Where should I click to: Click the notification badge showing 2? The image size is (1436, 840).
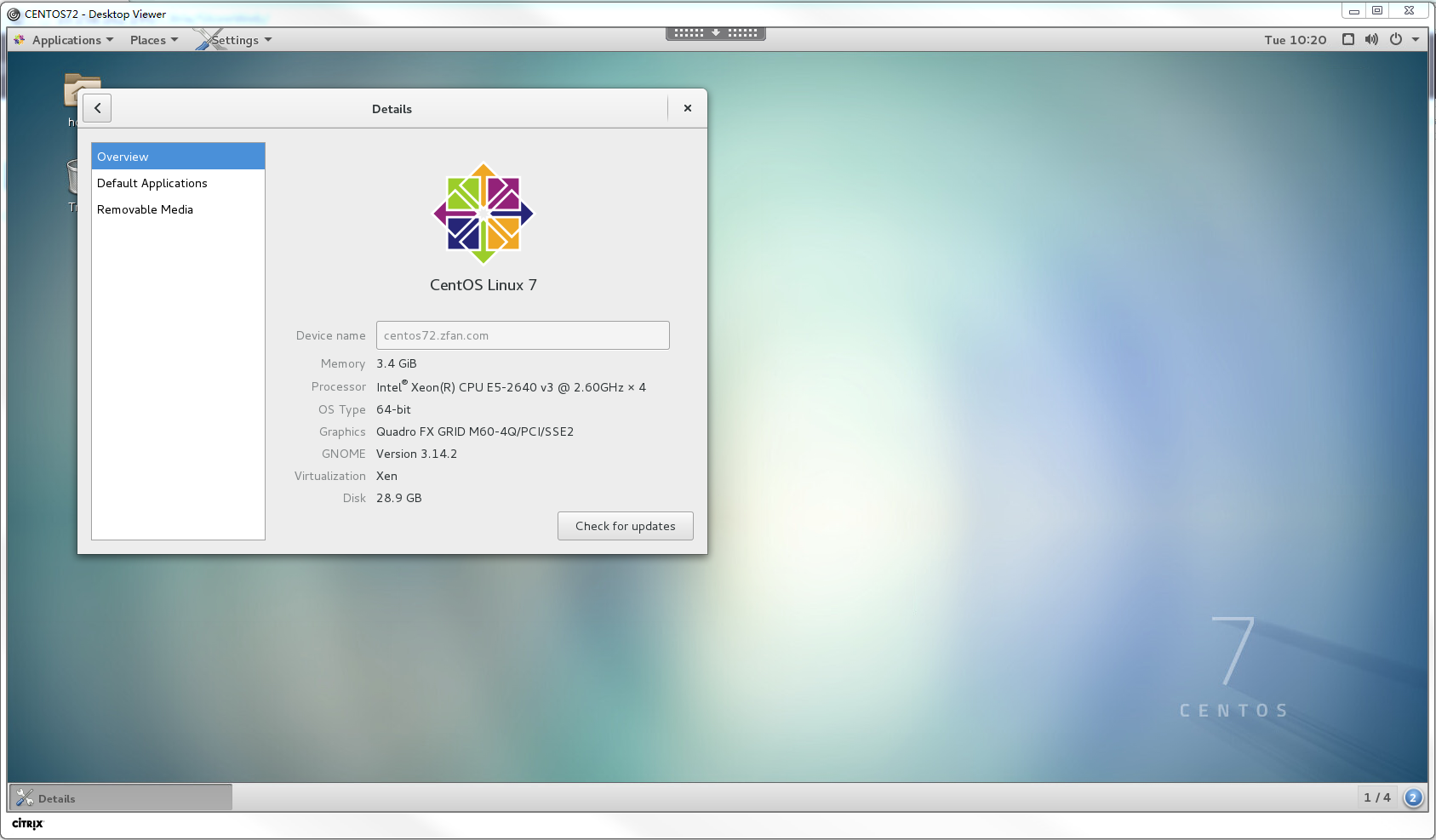click(1413, 797)
